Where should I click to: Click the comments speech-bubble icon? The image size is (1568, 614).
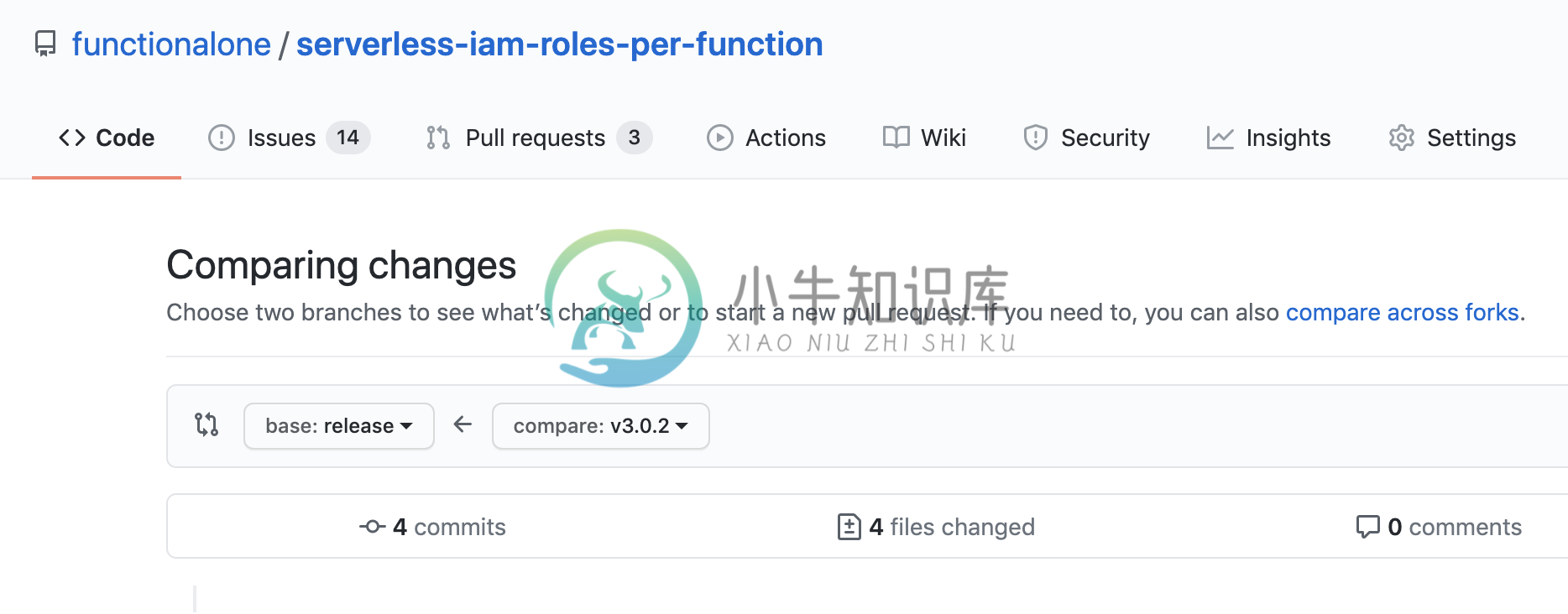coord(1368,527)
